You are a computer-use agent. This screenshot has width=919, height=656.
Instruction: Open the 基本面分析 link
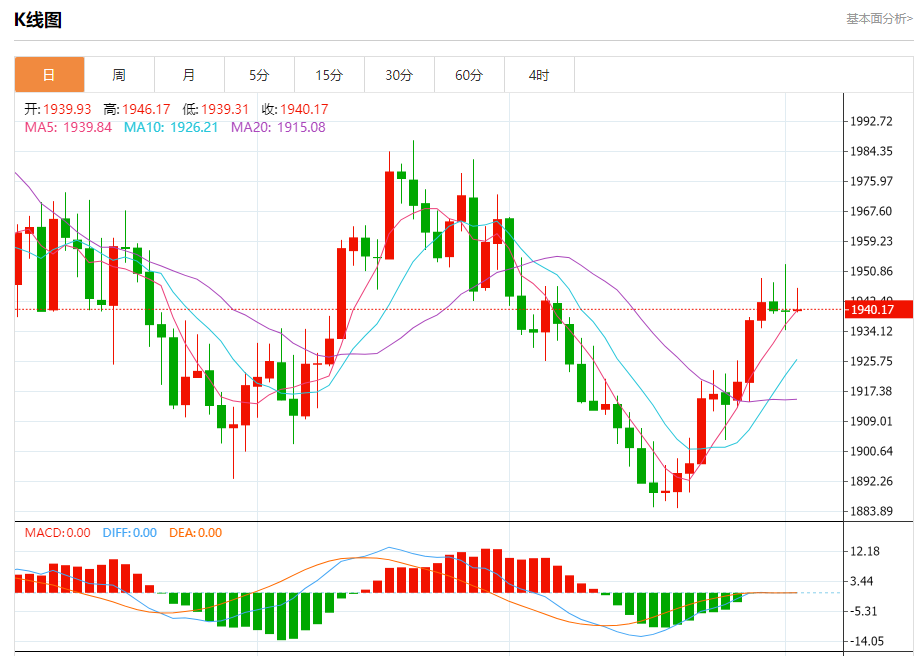click(879, 19)
